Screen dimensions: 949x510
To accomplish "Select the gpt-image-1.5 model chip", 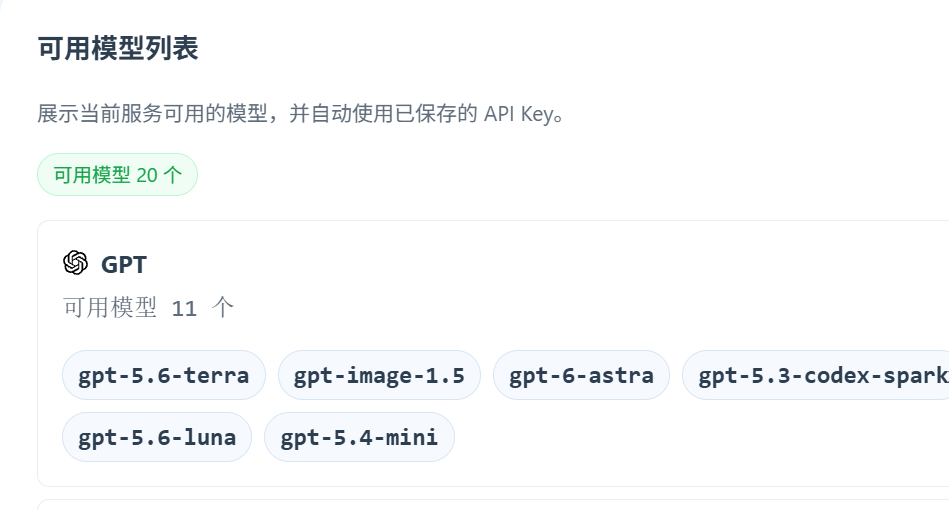I will coord(379,375).
